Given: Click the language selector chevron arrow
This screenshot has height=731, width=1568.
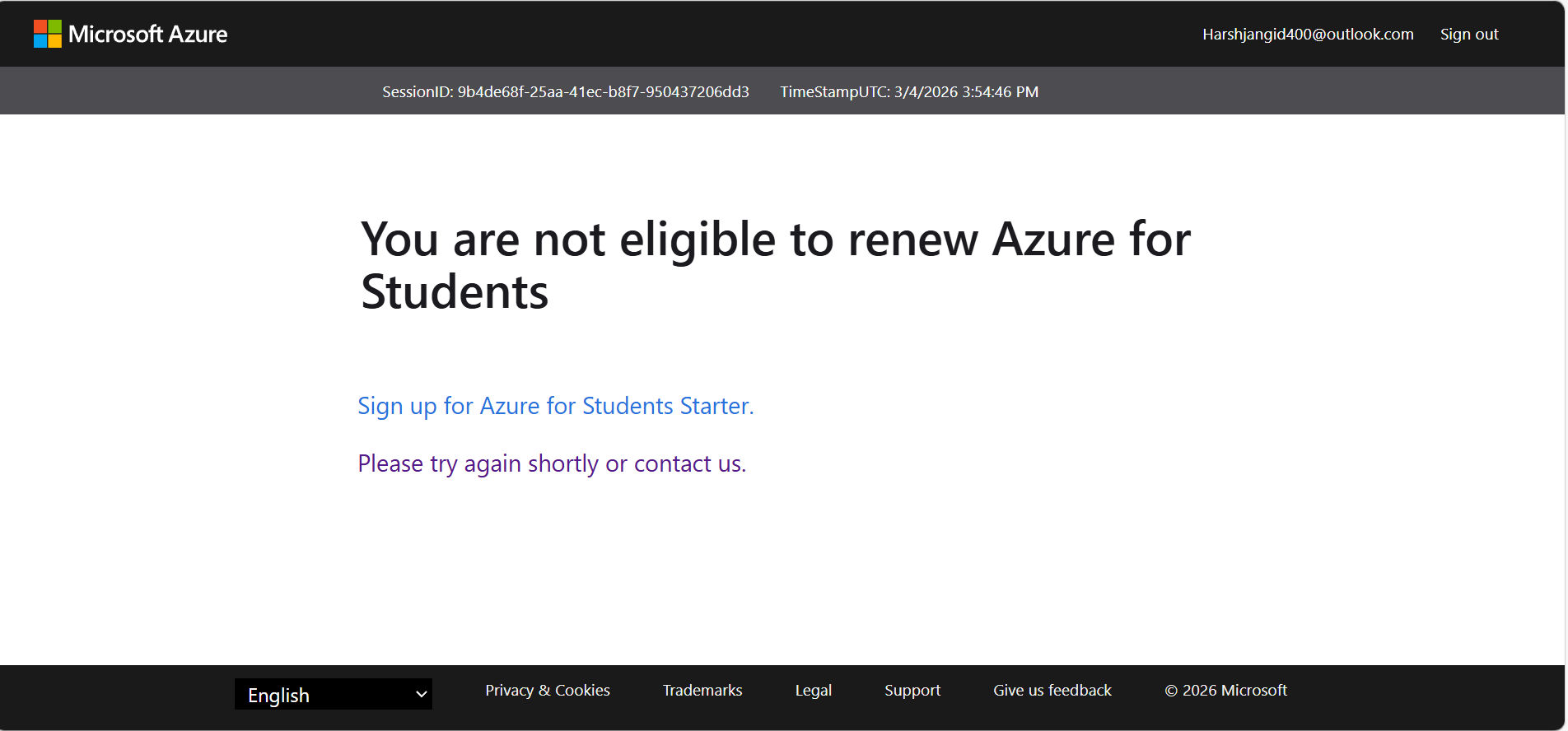Looking at the screenshot, I should tap(421, 695).
